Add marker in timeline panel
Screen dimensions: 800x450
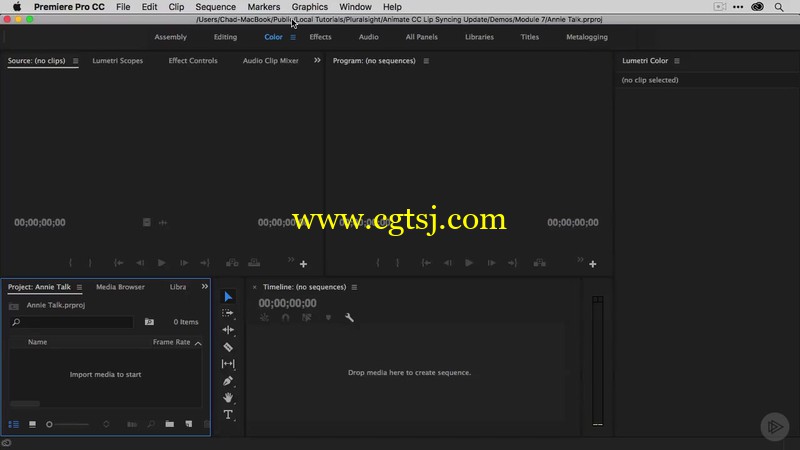click(x=328, y=317)
